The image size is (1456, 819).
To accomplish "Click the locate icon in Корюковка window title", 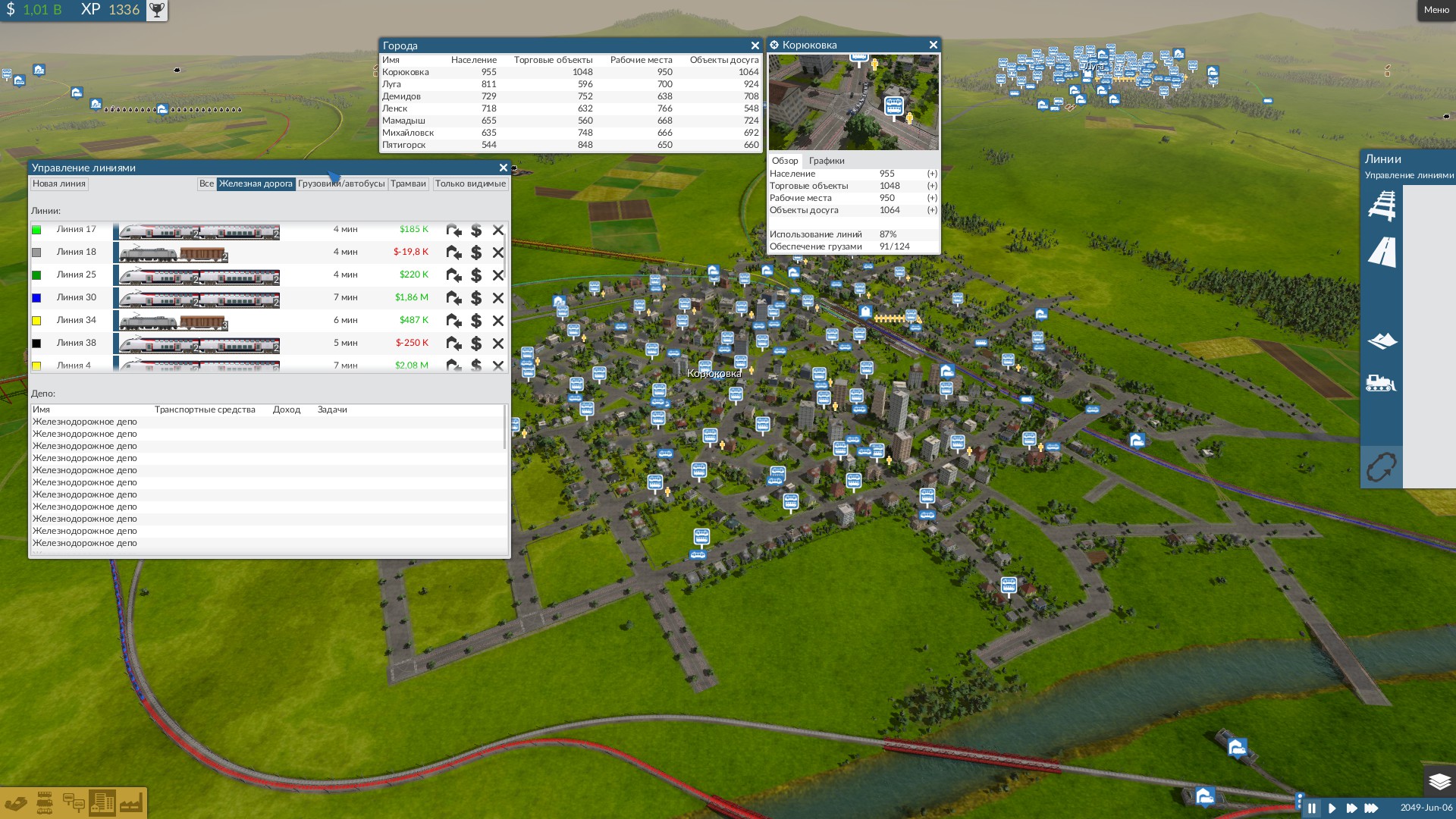I will [774, 45].
